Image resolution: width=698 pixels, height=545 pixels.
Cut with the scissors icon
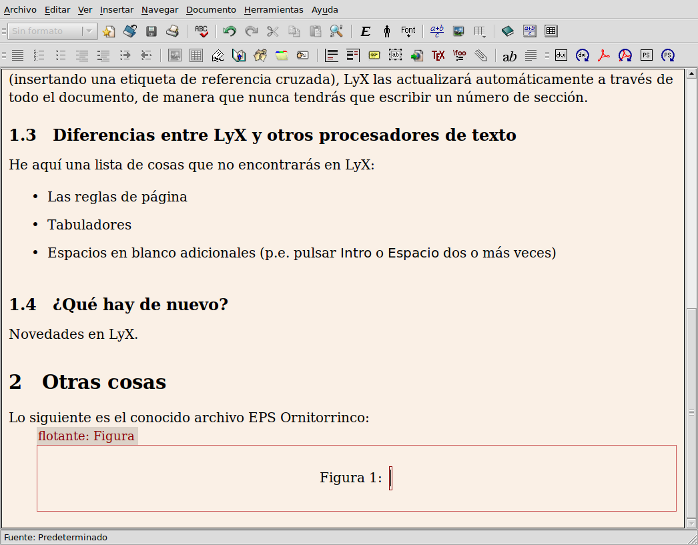pos(272,31)
